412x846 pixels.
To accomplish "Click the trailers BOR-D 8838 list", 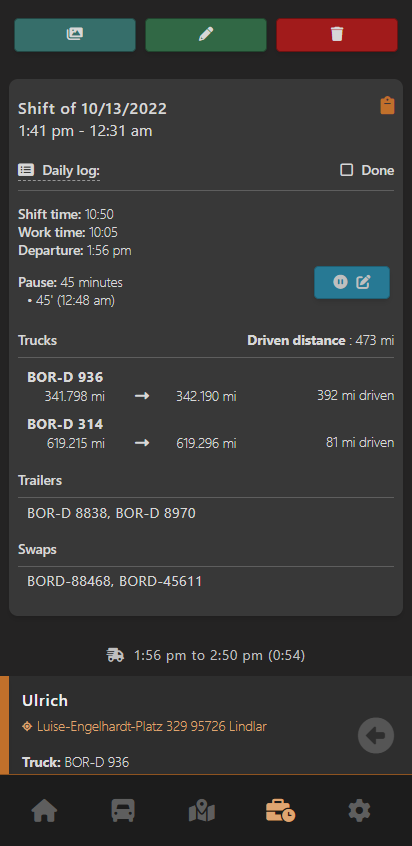I will [x=112, y=514].
